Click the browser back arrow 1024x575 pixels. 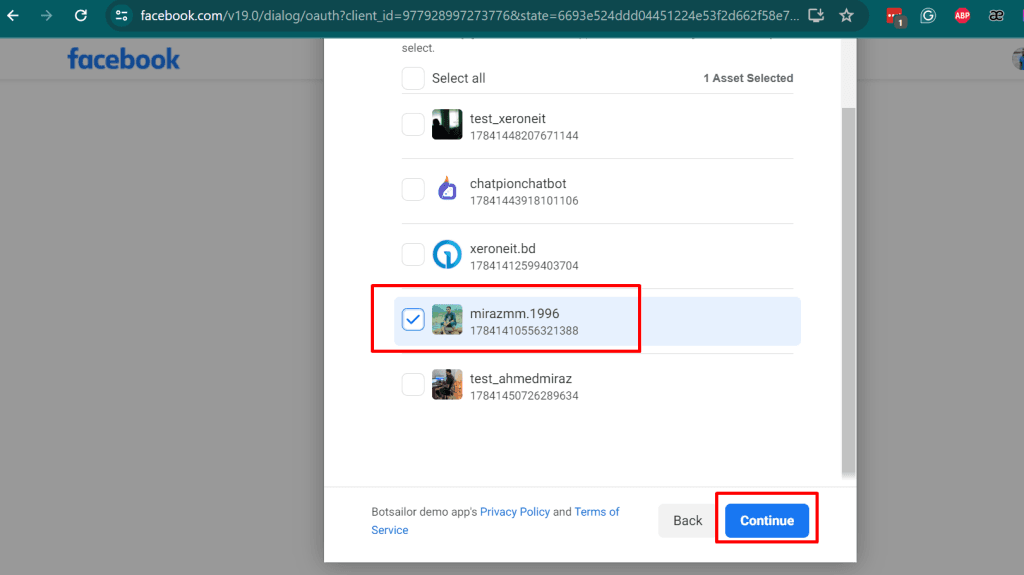click(13, 16)
